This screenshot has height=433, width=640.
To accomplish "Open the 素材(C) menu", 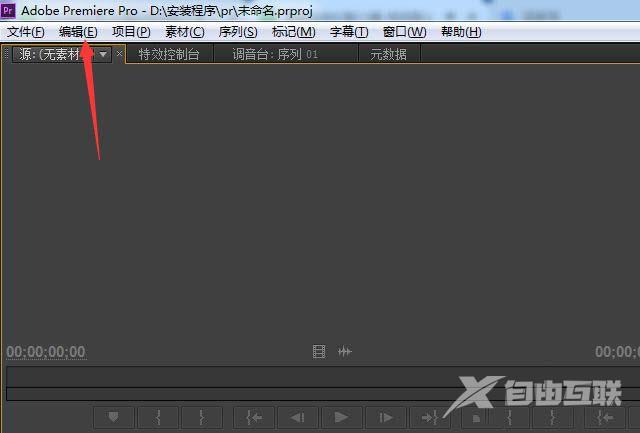I will tap(184, 32).
